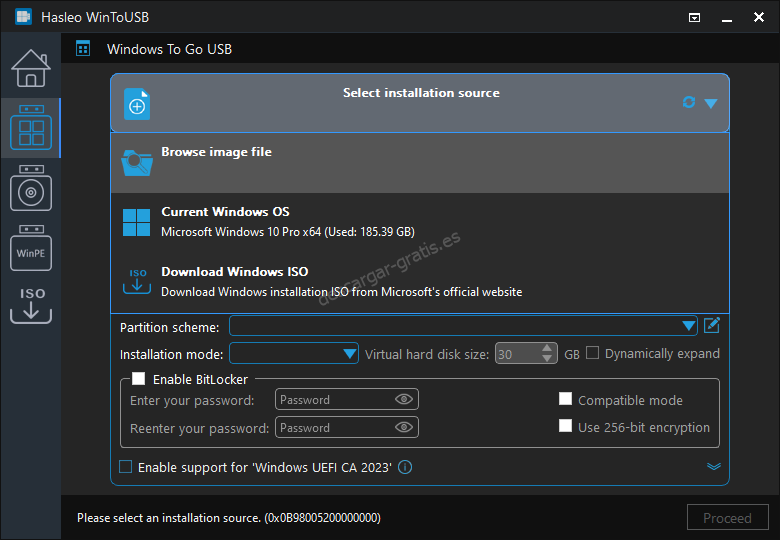This screenshot has height=540, width=780.
Task: Go to the Home sidebar icon
Action: tap(31, 68)
